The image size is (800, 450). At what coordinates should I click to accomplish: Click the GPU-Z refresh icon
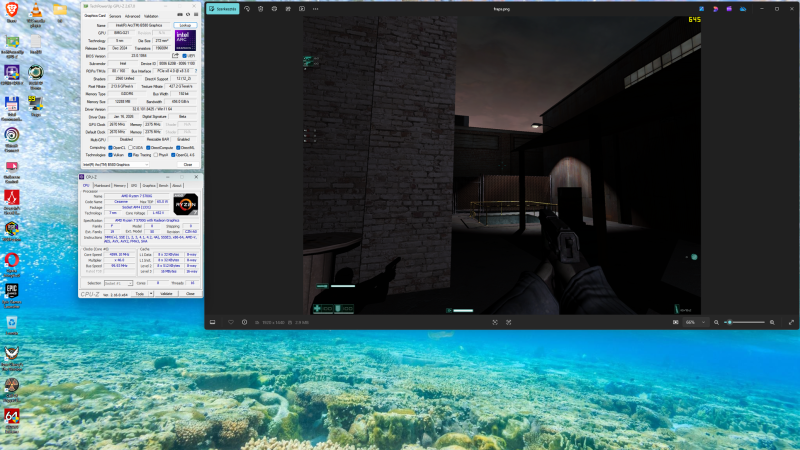[x=188, y=15]
